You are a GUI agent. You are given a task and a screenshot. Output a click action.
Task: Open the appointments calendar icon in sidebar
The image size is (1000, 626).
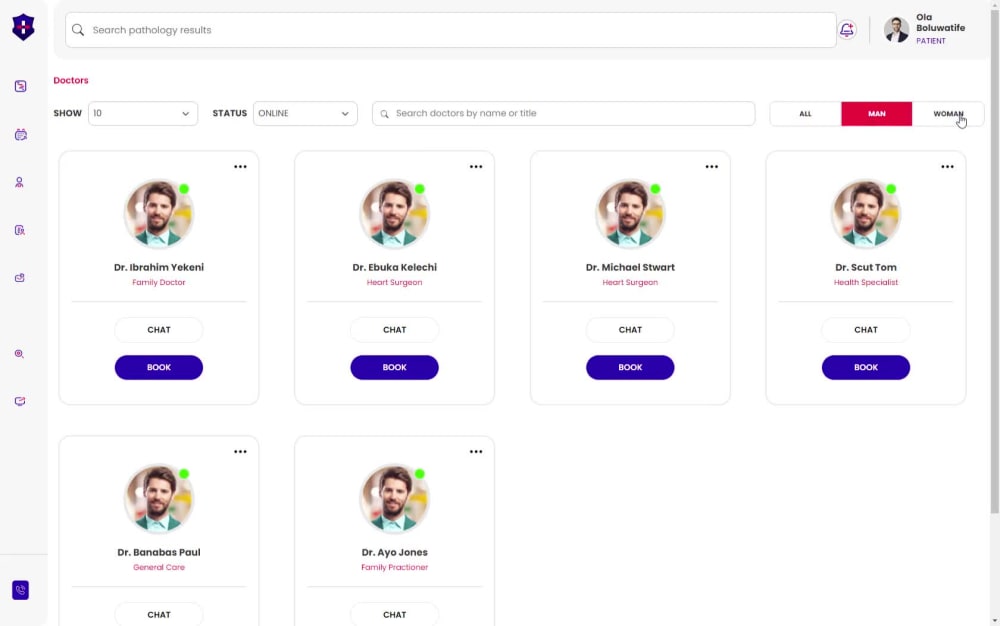[20, 133]
